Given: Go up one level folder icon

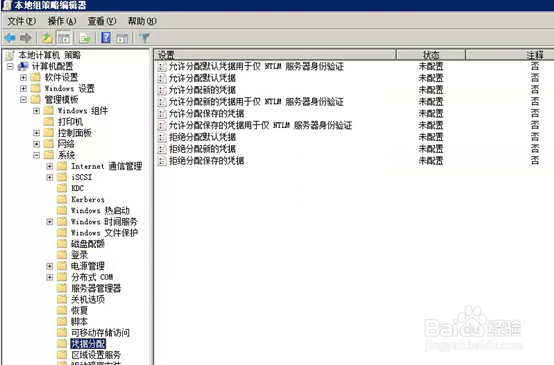Looking at the screenshot, I should coord(47,38).
